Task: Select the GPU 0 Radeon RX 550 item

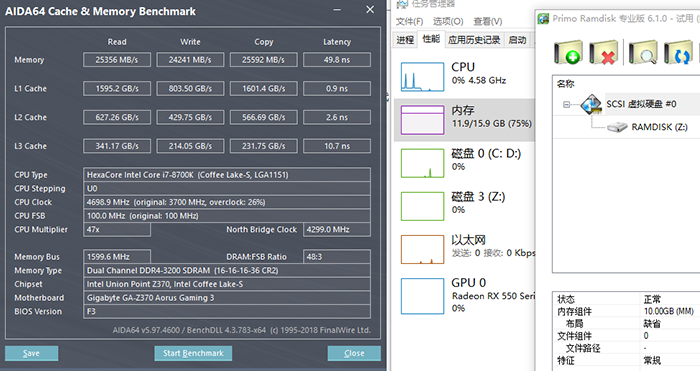Action: pyautogui.click(x=464, y=296)
